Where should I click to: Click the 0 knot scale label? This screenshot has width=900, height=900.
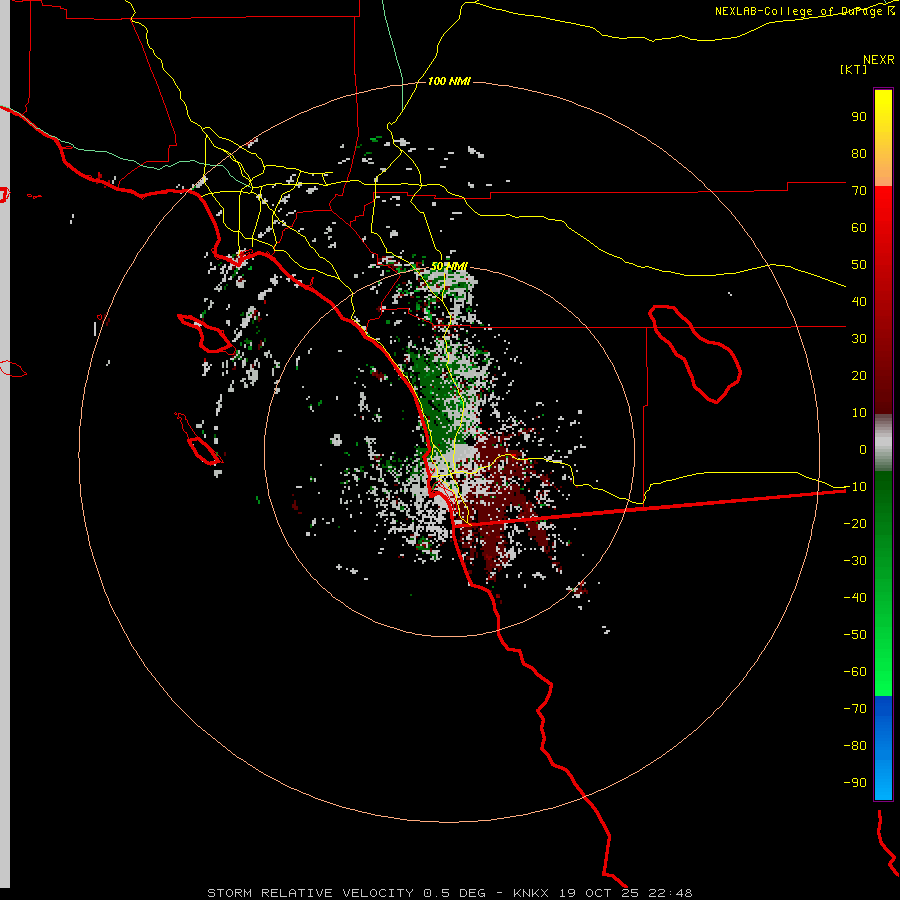pos(863,450)
